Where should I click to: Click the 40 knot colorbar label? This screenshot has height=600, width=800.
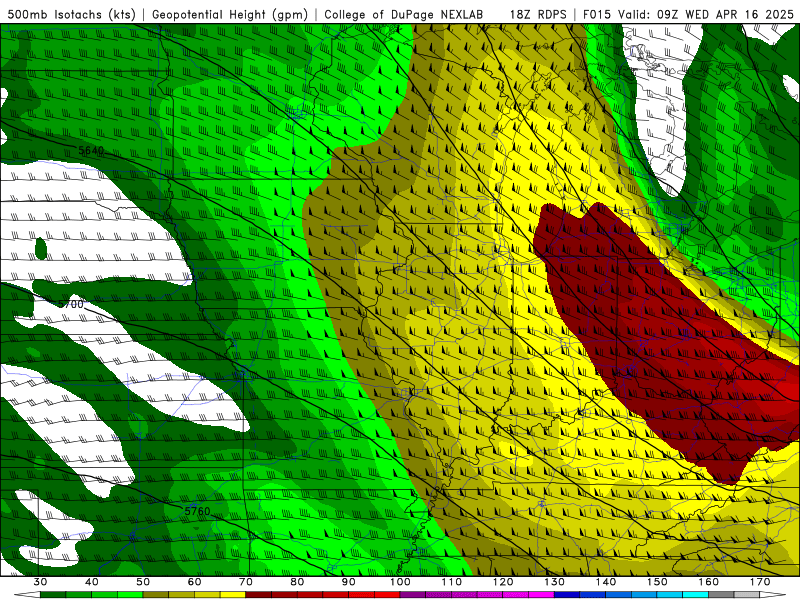click(x=92, y=582)
